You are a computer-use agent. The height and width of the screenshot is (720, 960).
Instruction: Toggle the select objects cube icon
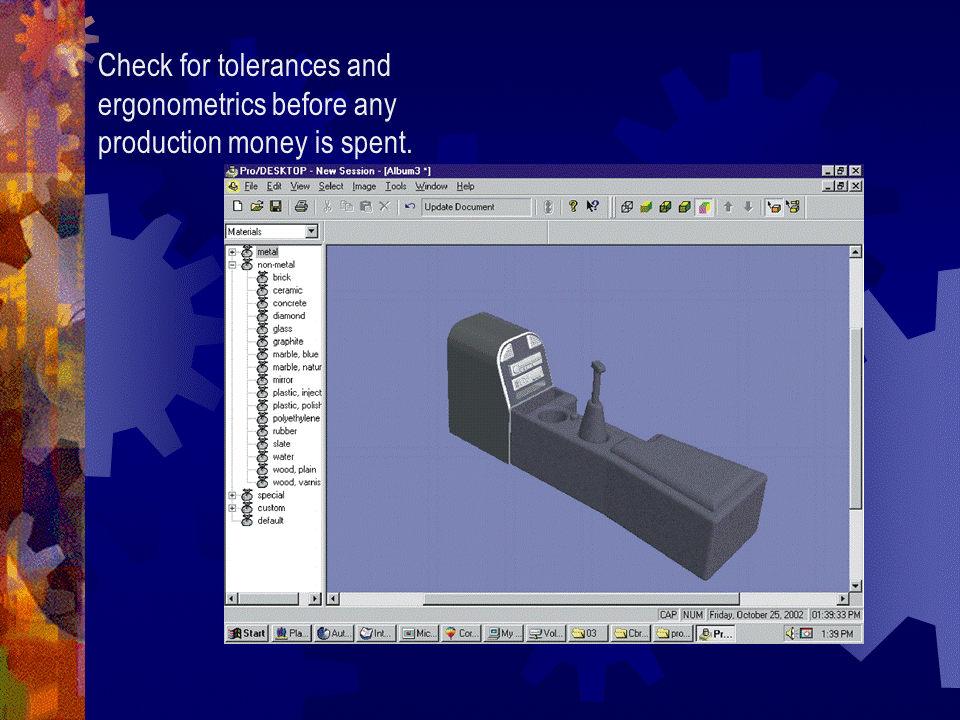click(773, 207)
